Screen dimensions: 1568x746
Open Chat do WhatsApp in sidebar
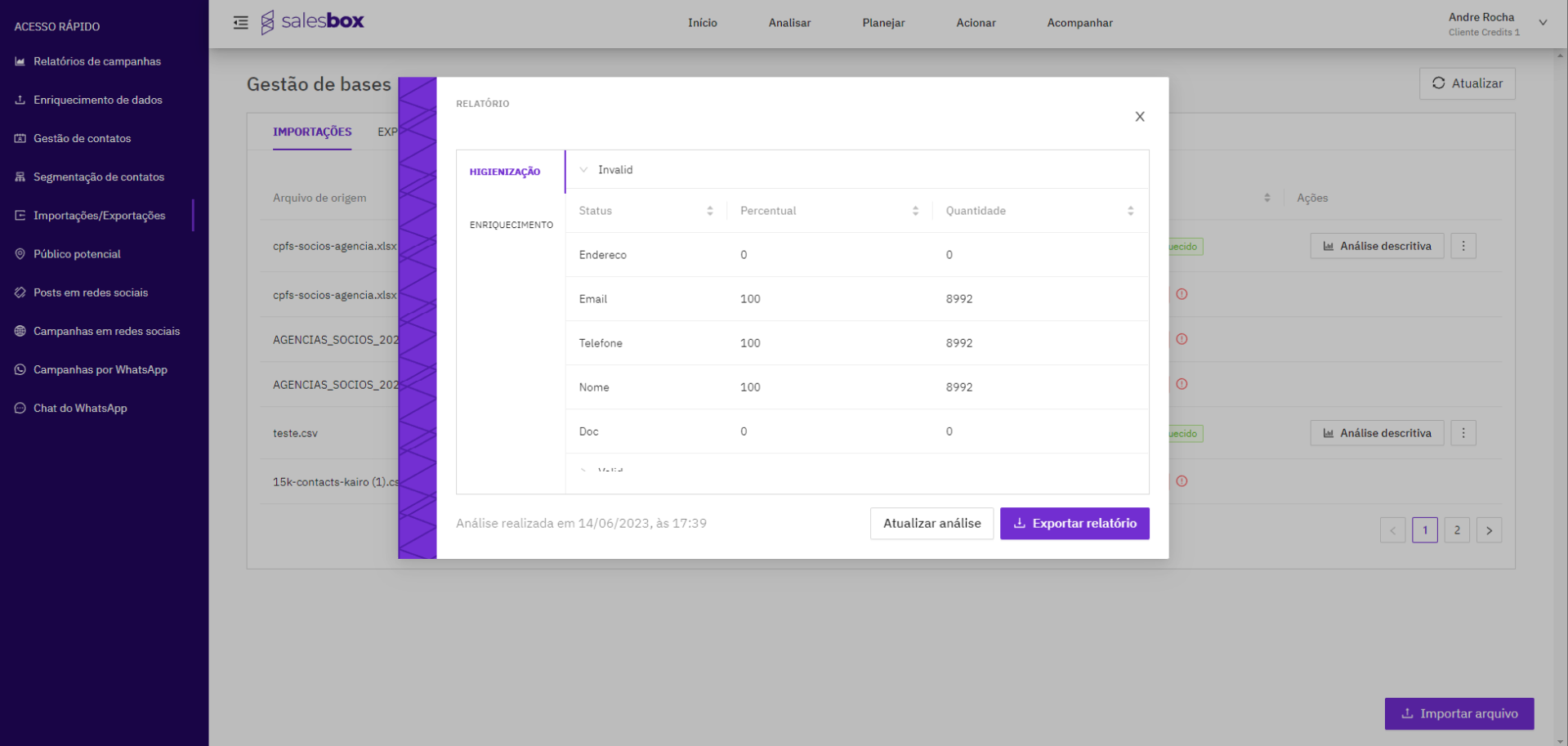pos(79,408)
